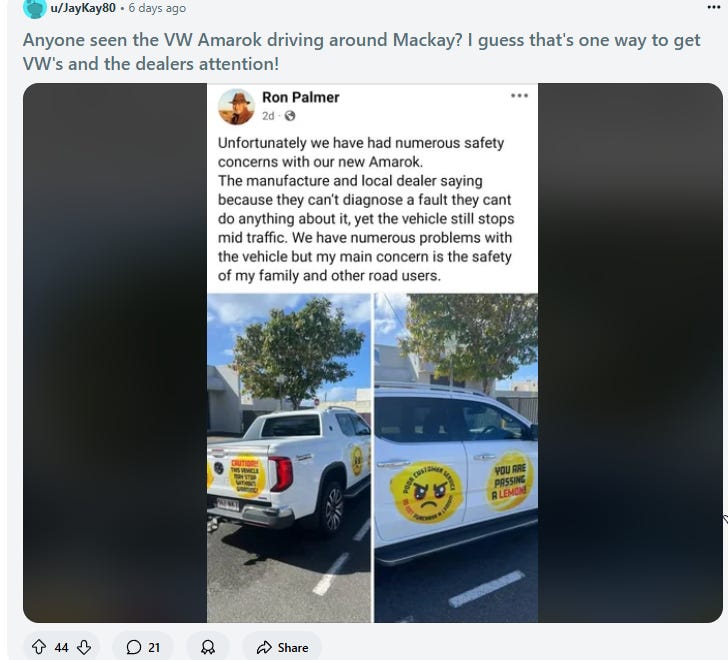Open the right photo of Amarok side

tap(456, 458)
